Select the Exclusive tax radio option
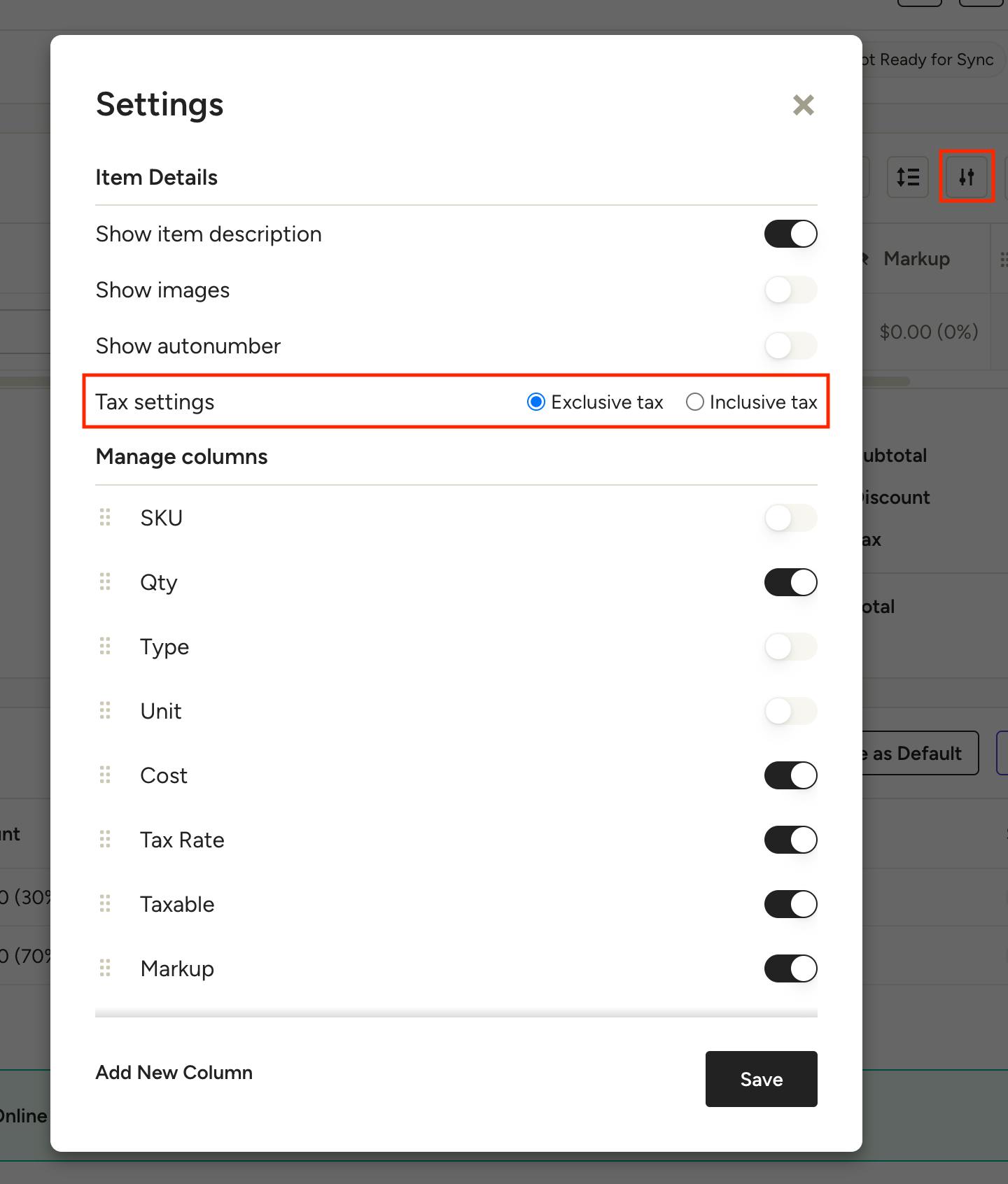1008x1184 pixels. click(536, 402)
